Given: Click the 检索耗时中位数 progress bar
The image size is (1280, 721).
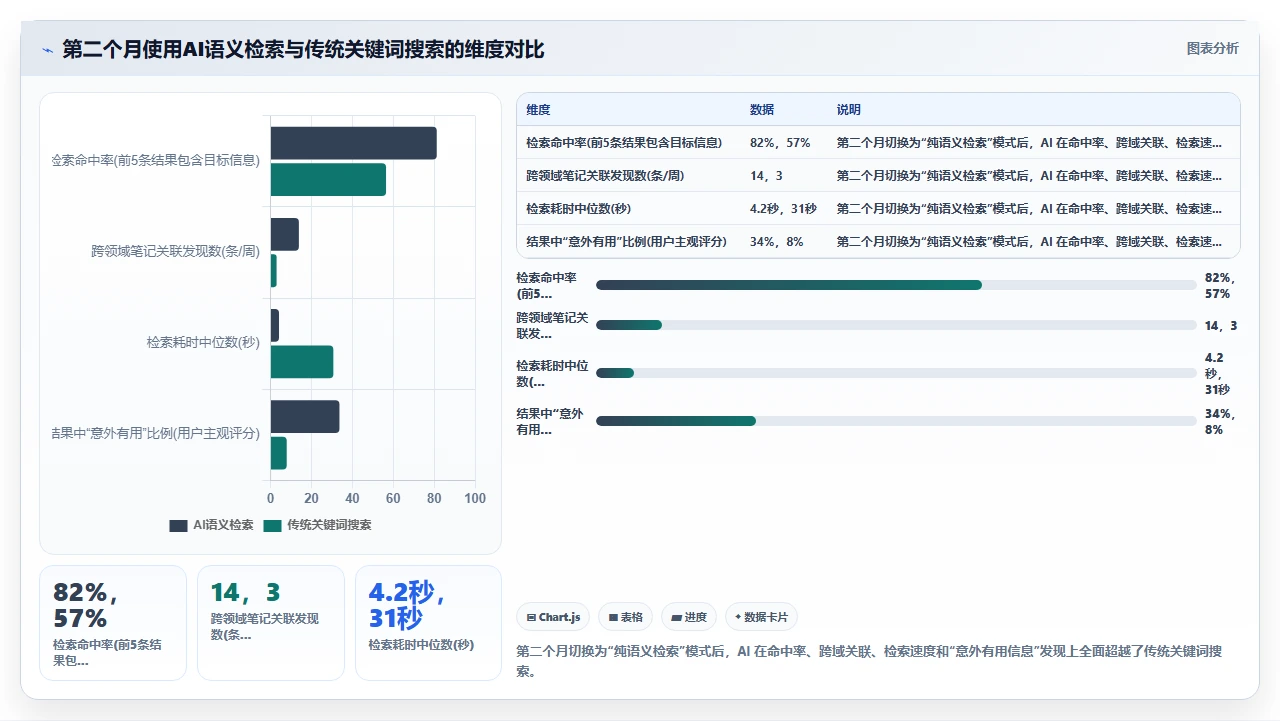Looking at the screenshot, I should [x=896, y=373].
